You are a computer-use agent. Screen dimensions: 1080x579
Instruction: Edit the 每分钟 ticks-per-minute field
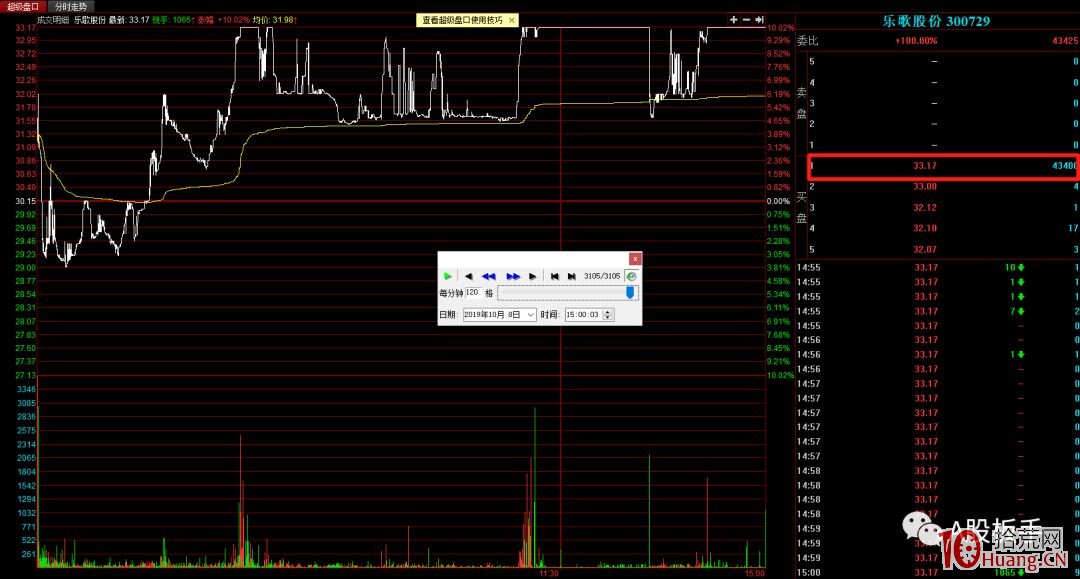pos(472,293)
